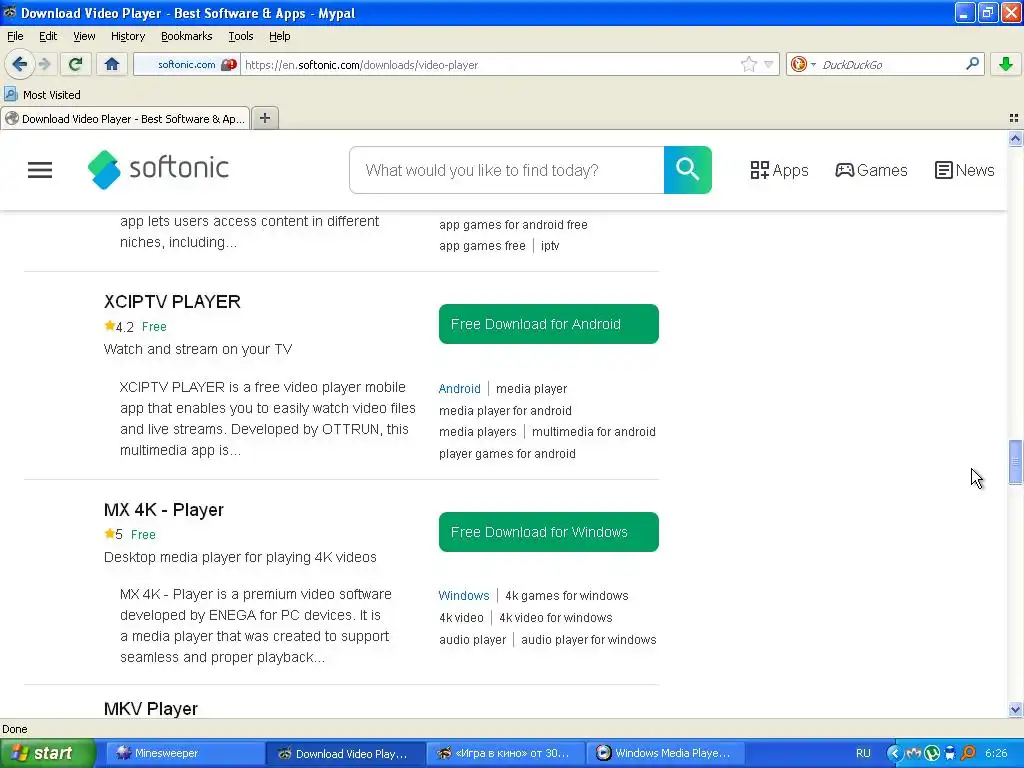The image size is (1024, 768).
Task: Go back with the browser Back arrow
Action: [x=19, y=64]
